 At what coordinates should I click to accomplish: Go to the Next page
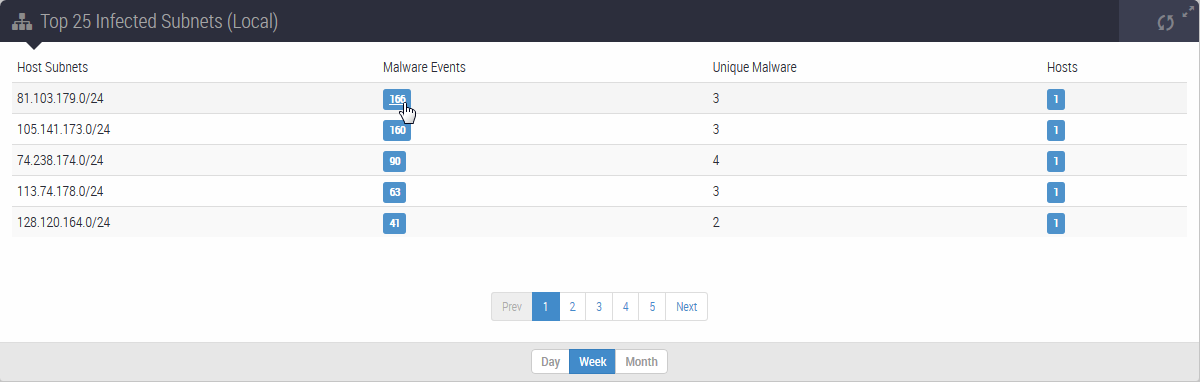(x=686, y=307)
